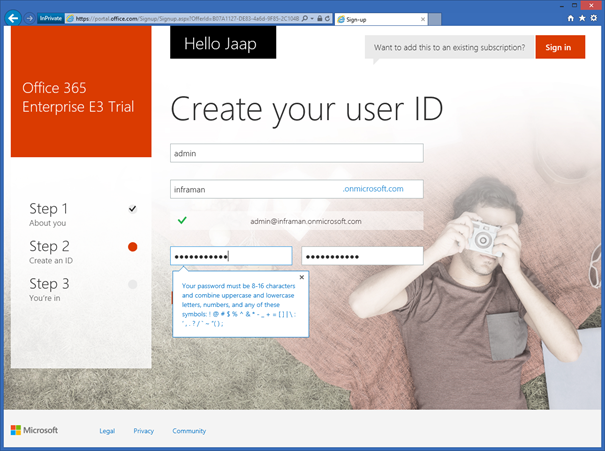
Task: Click the confirm password field on right
Action: point(362,256)
